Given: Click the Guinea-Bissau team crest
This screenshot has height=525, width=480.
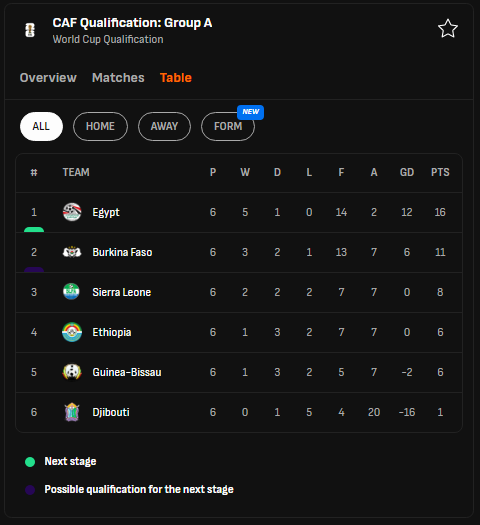Looking at the screenshot, I should point(72,372).
